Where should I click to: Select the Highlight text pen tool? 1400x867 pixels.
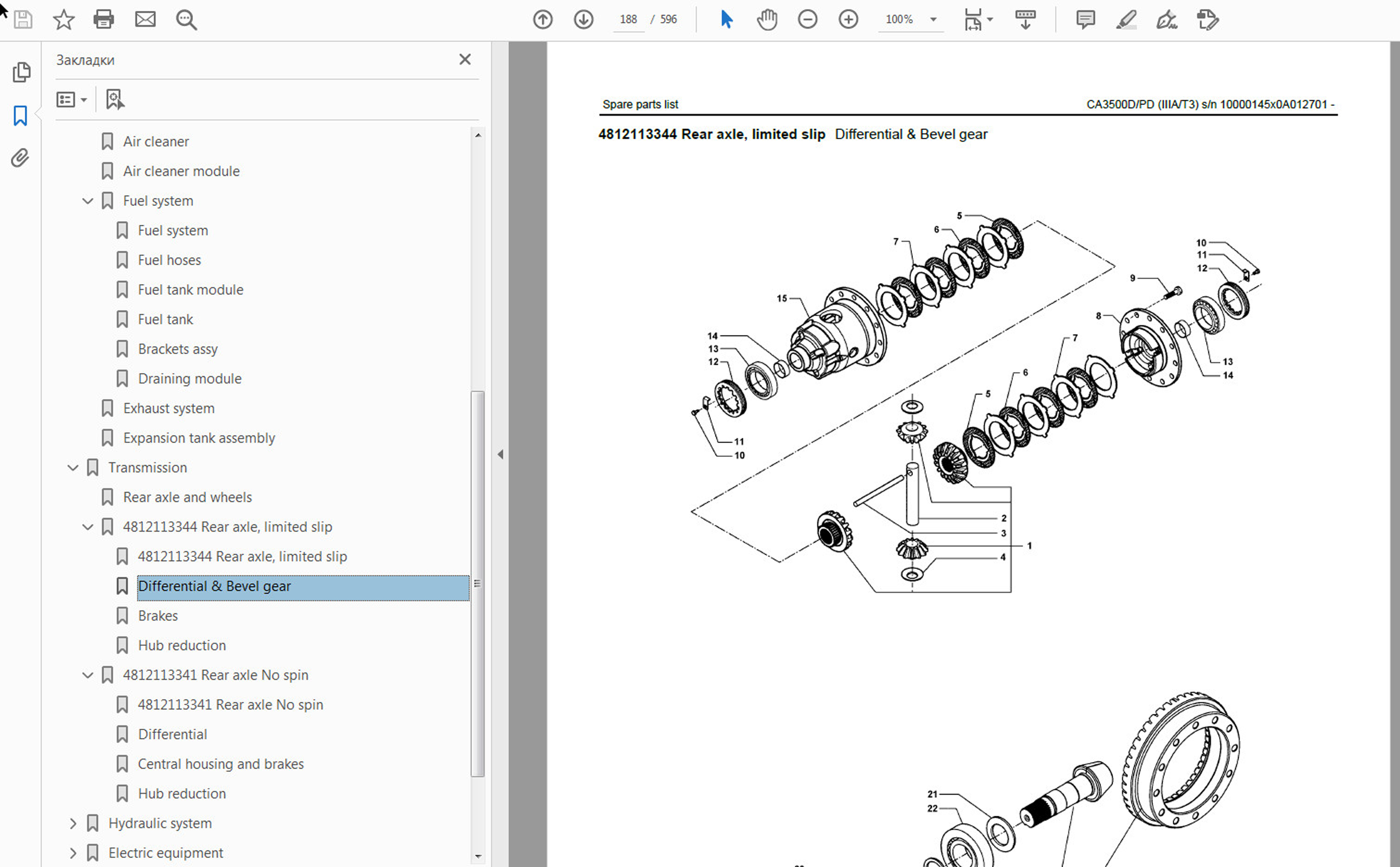pos(1126,19)
